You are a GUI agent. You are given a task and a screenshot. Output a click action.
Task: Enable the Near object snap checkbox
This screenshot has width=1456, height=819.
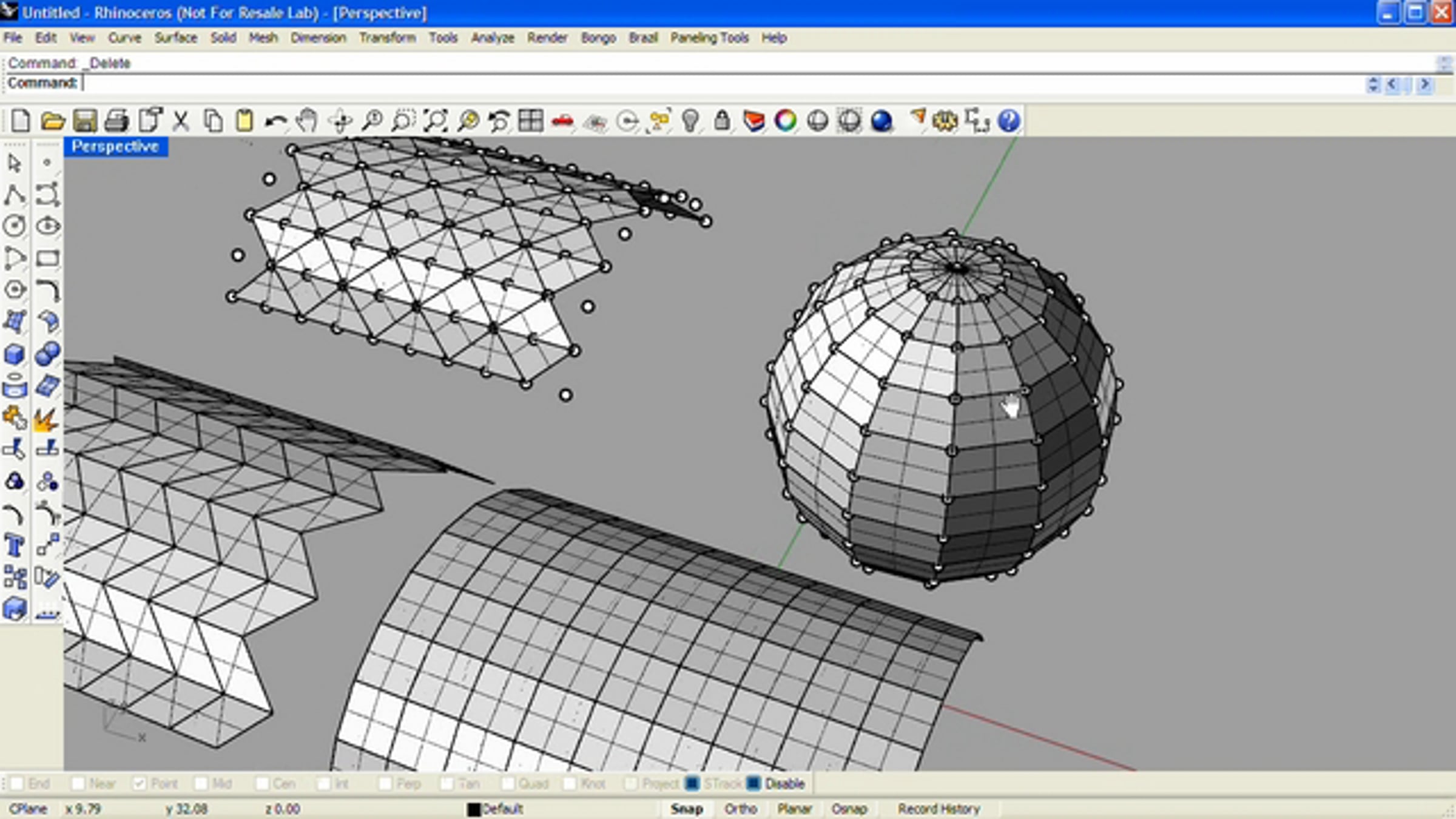(78, 784)
